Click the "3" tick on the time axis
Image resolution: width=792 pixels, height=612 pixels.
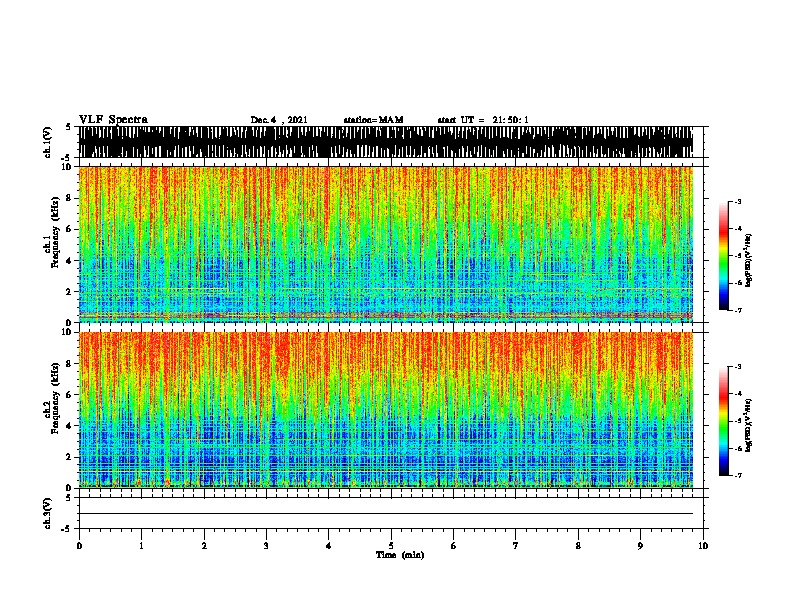266,546
